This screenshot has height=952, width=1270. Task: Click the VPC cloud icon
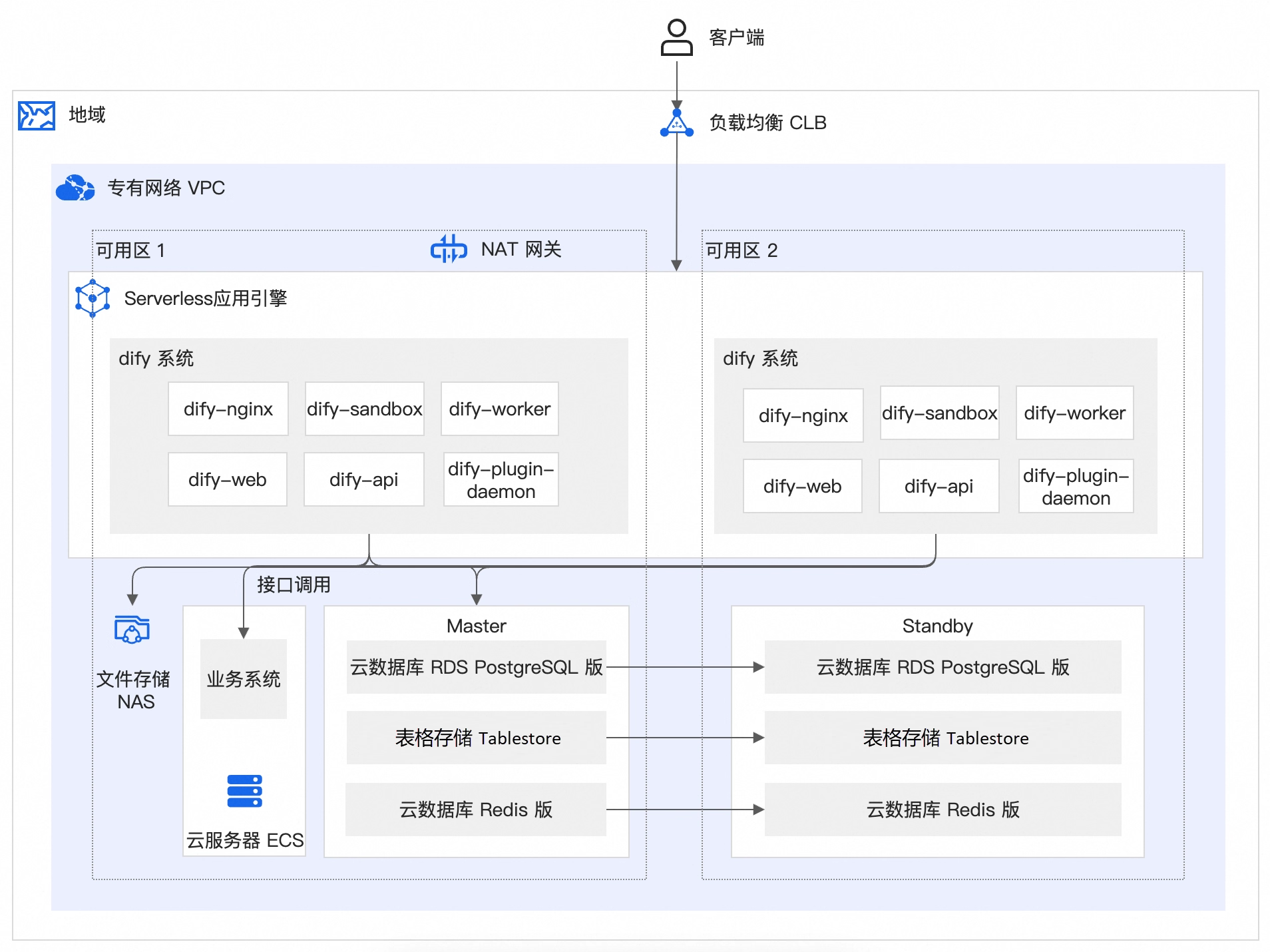(x=75, y=188)
